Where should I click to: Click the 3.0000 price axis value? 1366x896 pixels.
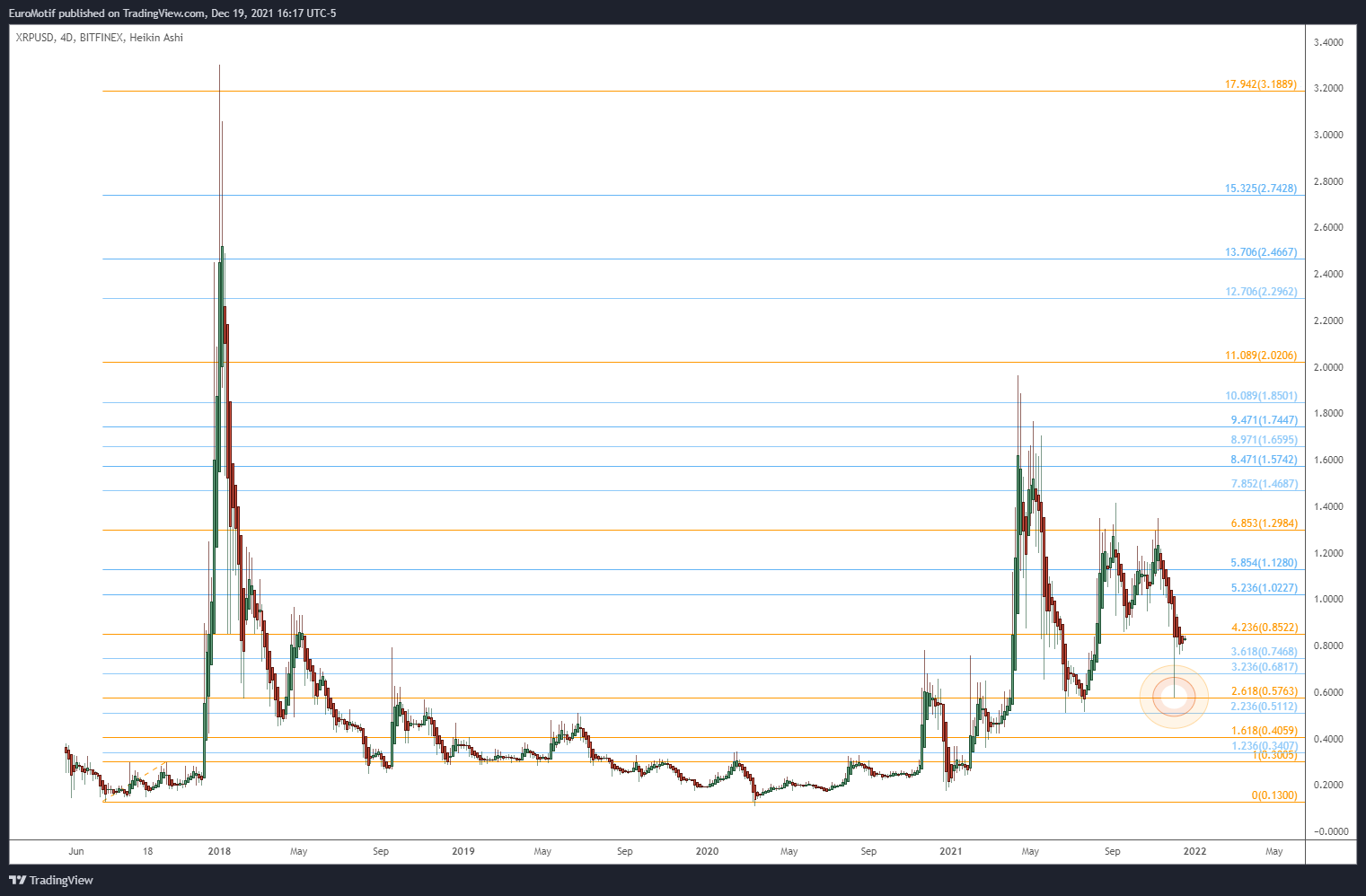coord(1328,135)
